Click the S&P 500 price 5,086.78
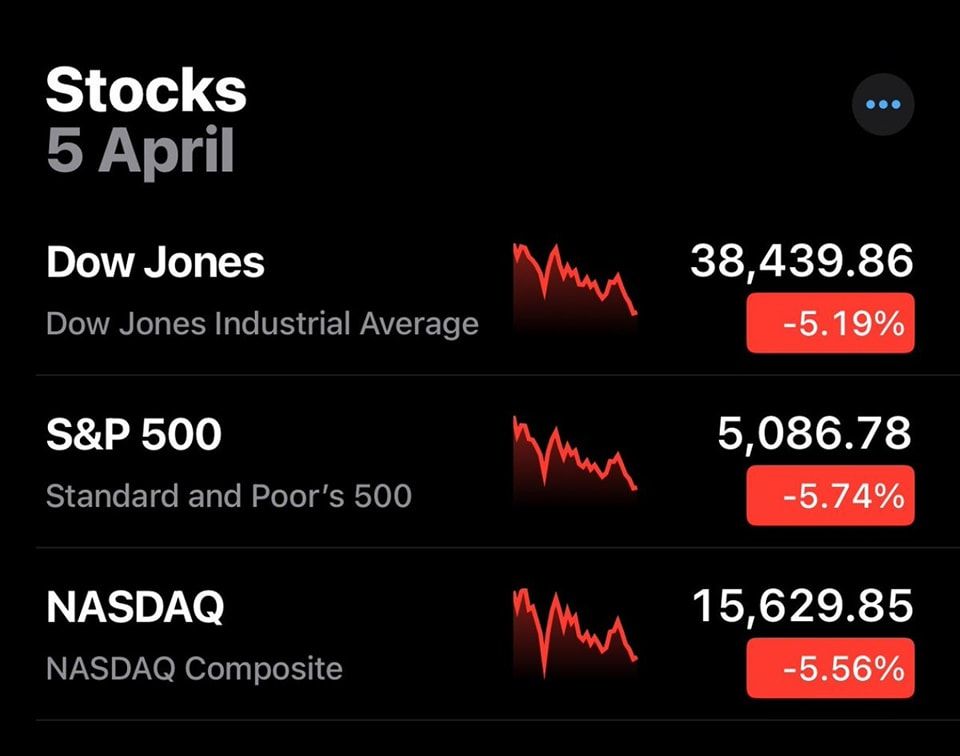960x756 pixels. pos(814,434)
